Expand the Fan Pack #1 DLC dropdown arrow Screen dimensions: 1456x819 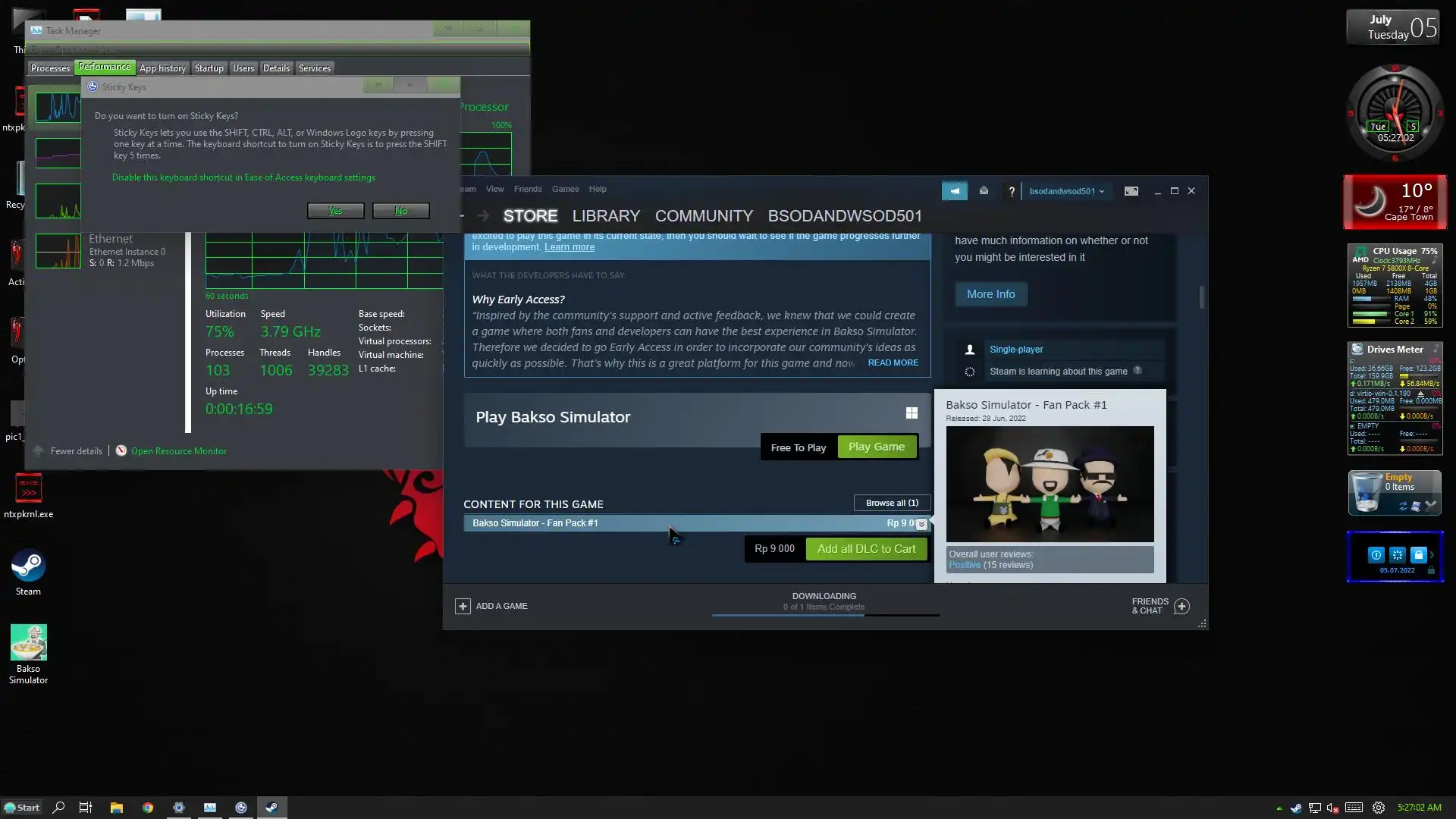pos(921,524)
